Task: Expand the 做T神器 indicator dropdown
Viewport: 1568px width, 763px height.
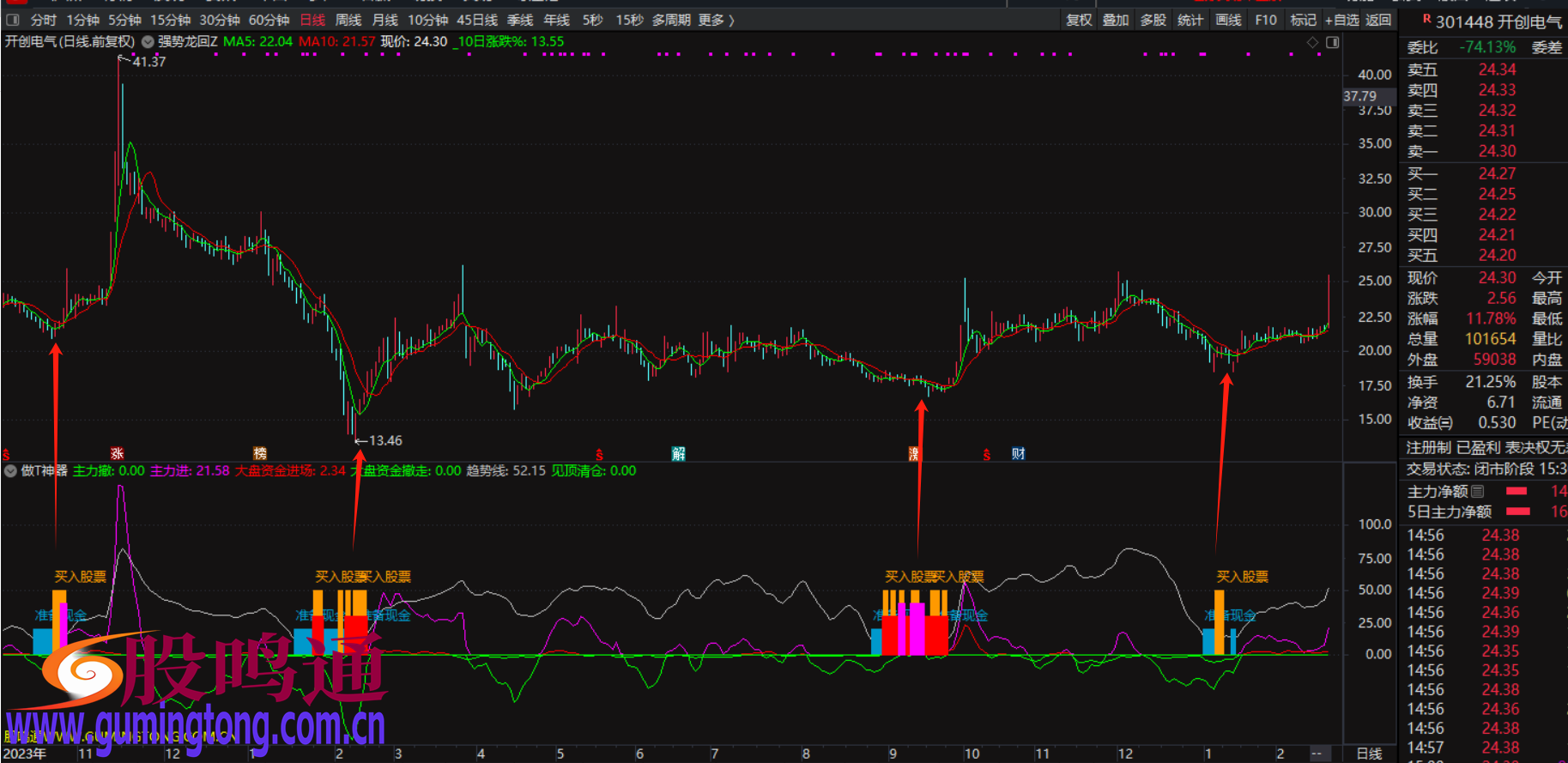Action: [10, 471]
